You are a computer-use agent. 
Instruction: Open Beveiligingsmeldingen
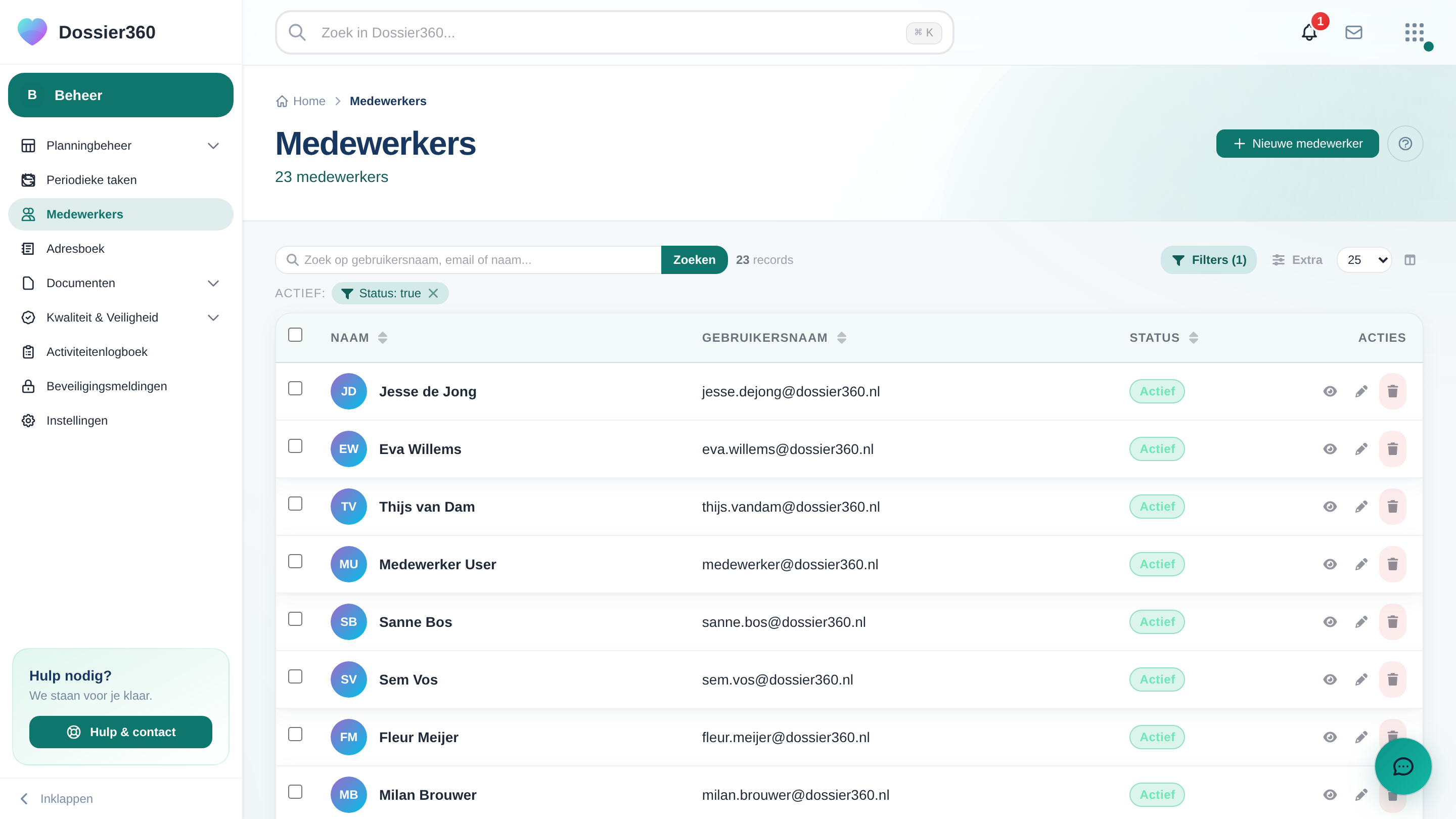coord(120,387)
